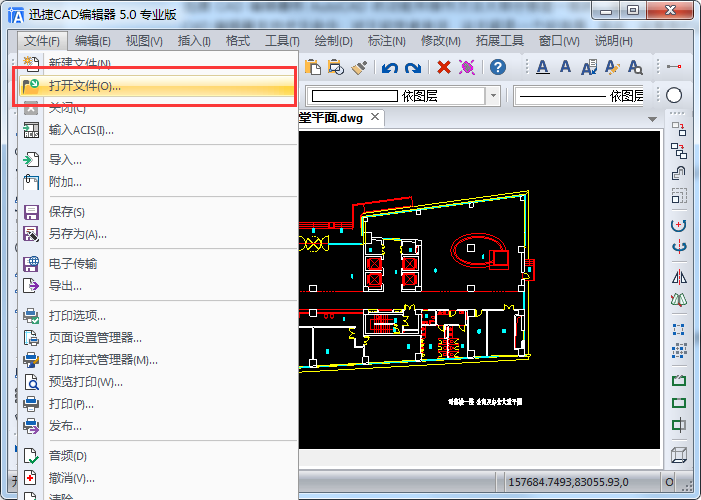Open the linetype 依图层 dropdown
Viewport: 701px width, 500px height.
coord(579,96)
